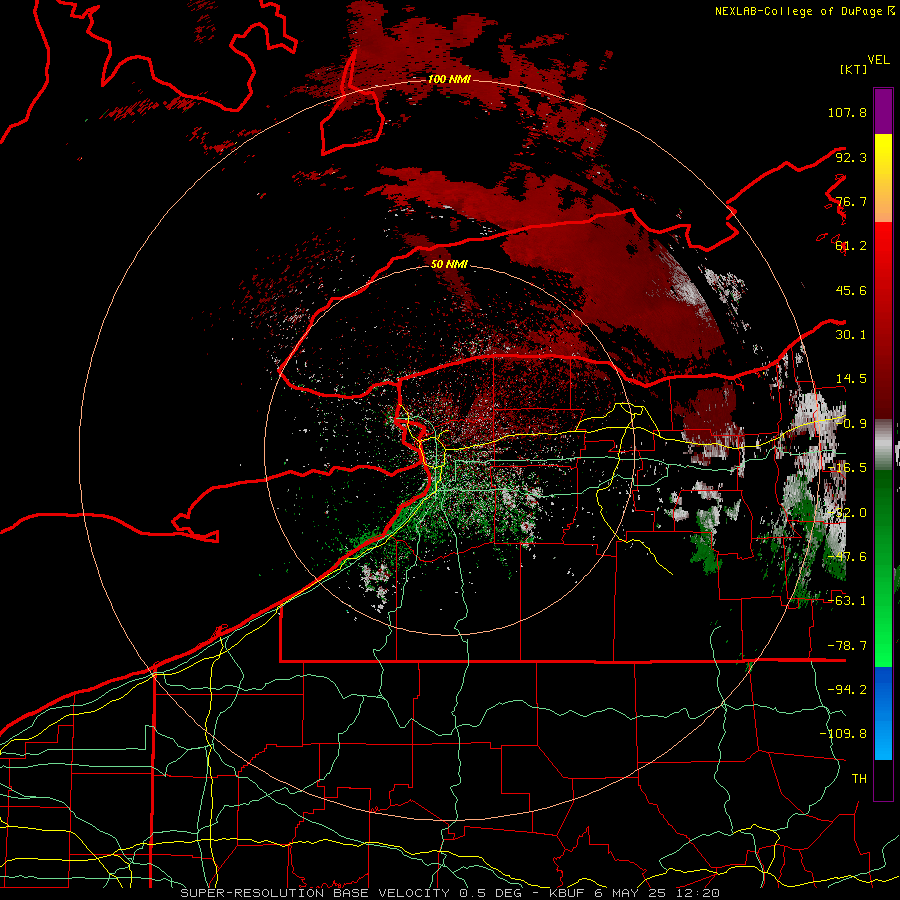Click the -94.2 legend value
This screenshot has height=900, width=900.
tap(847, 690)
